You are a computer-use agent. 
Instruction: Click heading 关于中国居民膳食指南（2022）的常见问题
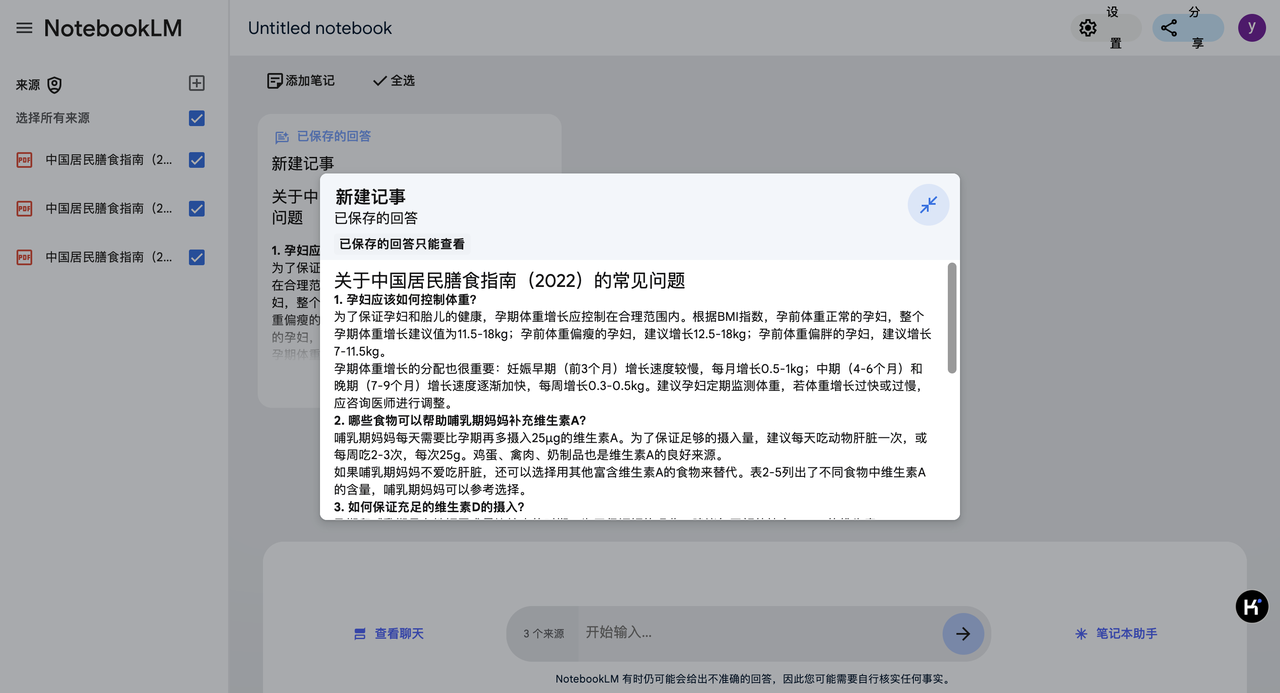(509, 281)
